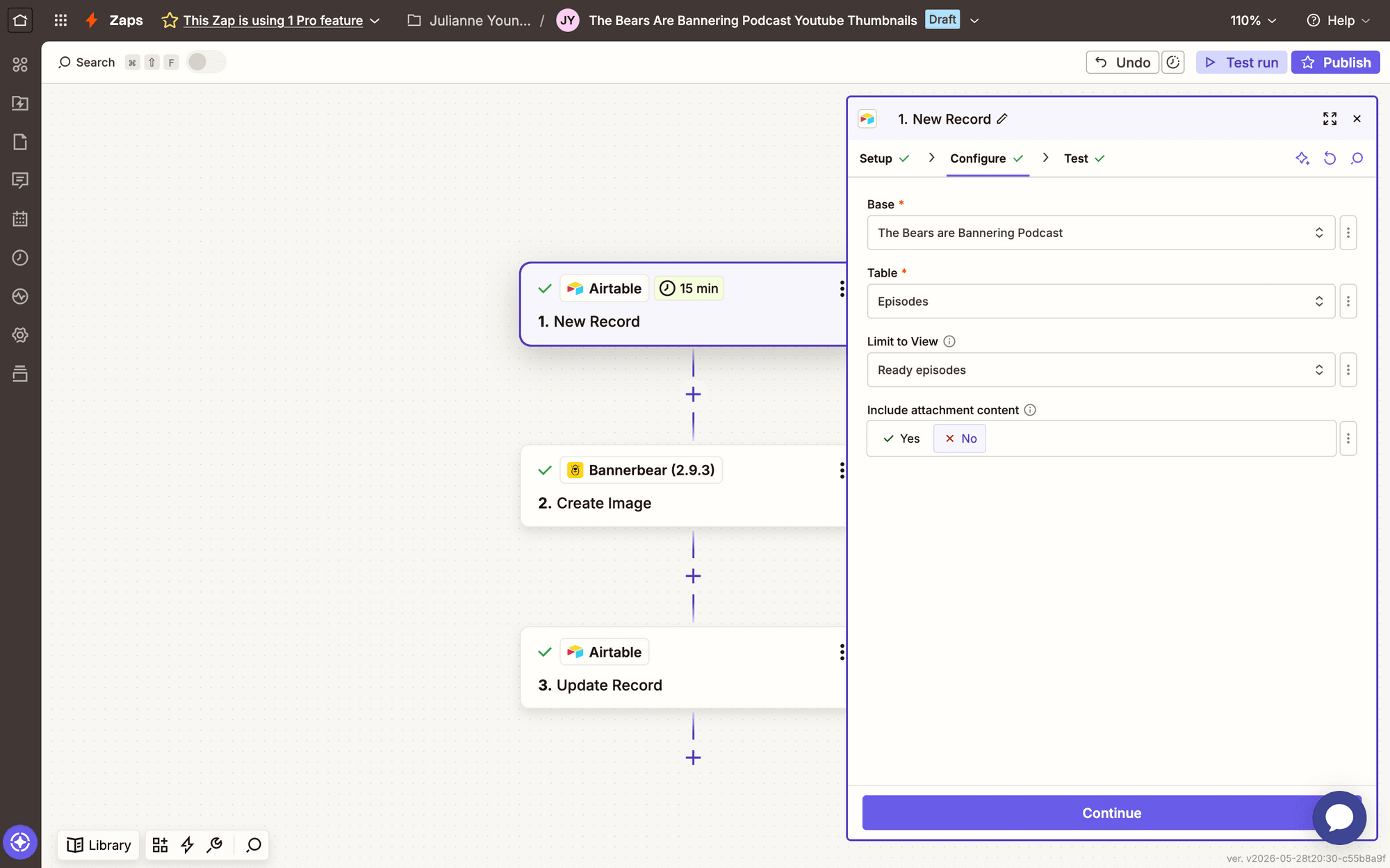
Task: Open the sidebar dashboard four-circles icon
Action: tap(20, 65)
